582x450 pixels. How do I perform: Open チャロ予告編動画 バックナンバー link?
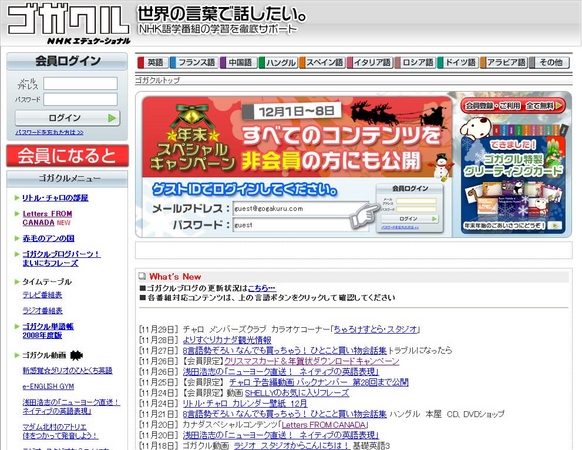tap(318, 382)
